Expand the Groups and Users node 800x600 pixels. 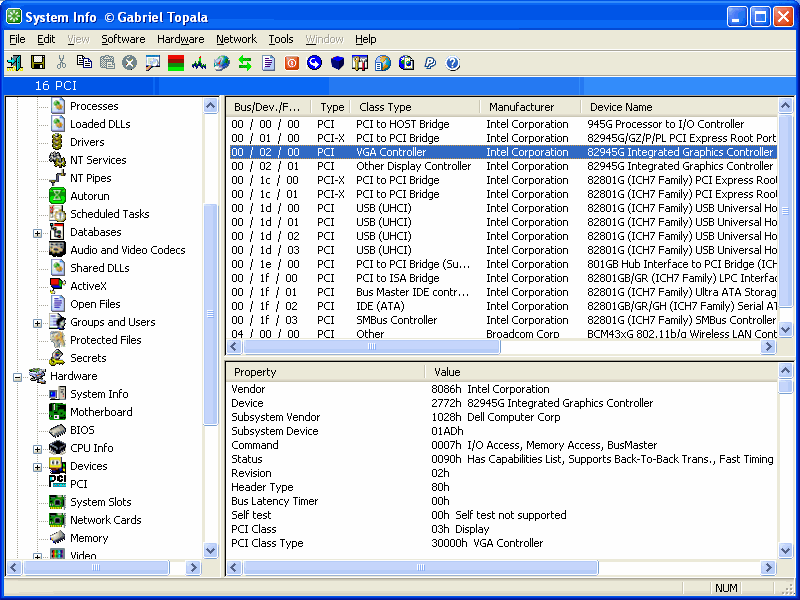tap(38, 322)
